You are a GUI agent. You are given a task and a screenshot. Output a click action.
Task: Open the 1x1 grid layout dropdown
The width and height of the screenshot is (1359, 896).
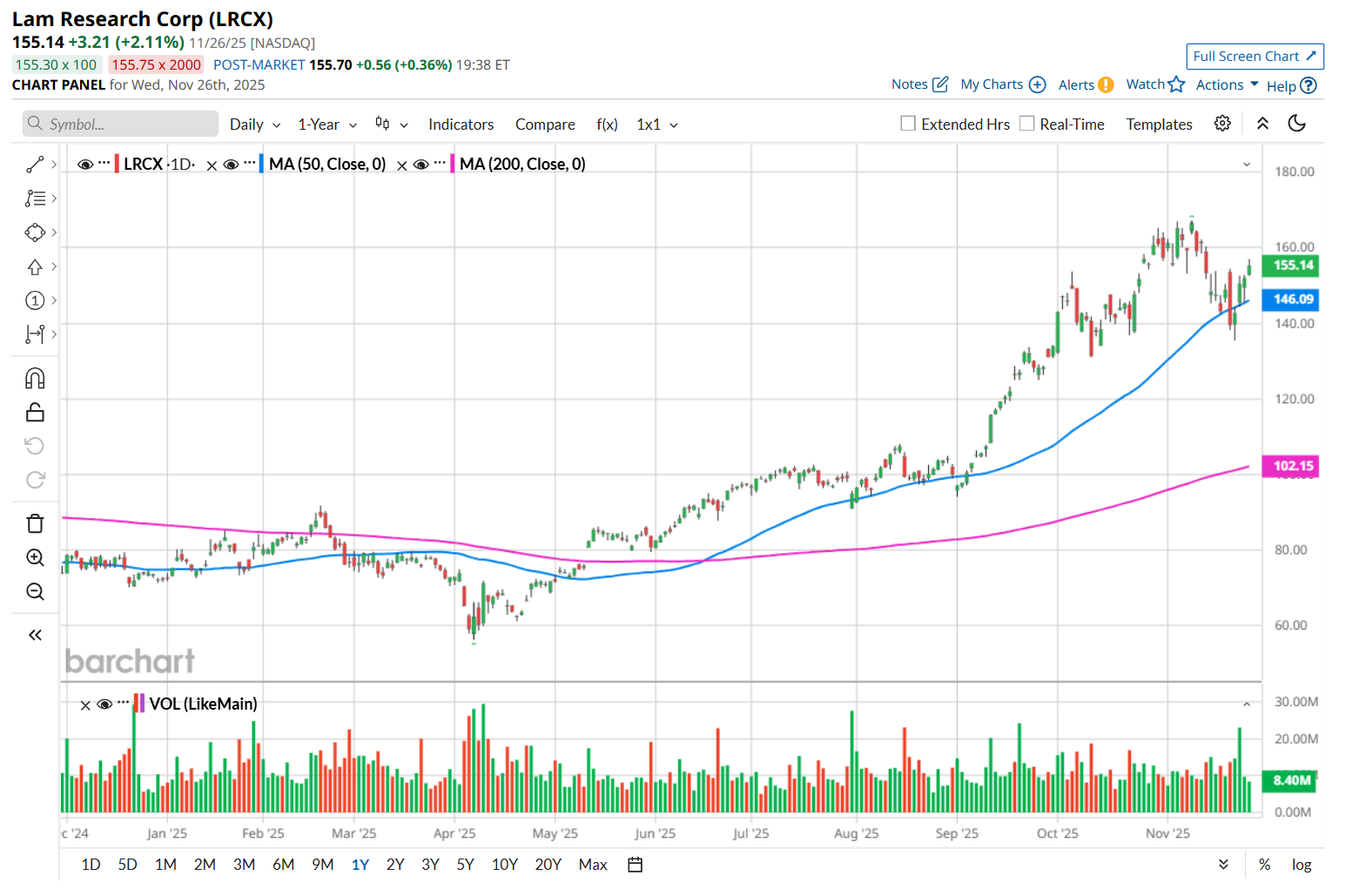(656, 125)
